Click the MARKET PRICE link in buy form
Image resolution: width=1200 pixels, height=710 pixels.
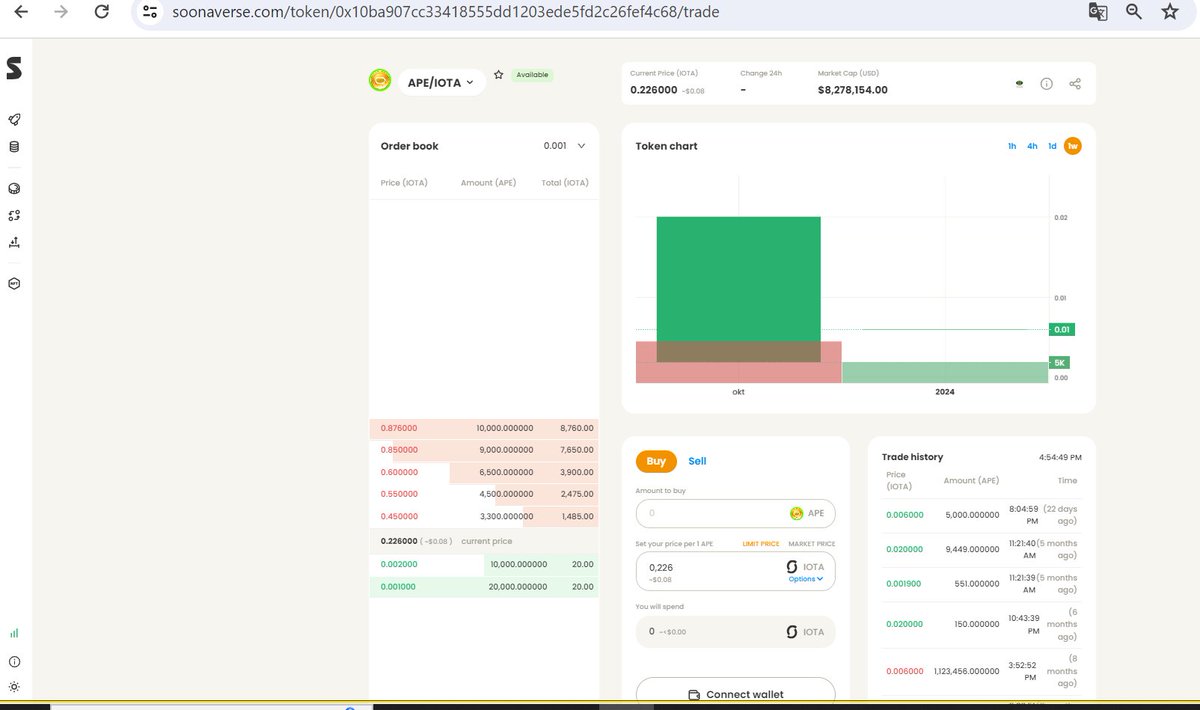pos(810,543)
